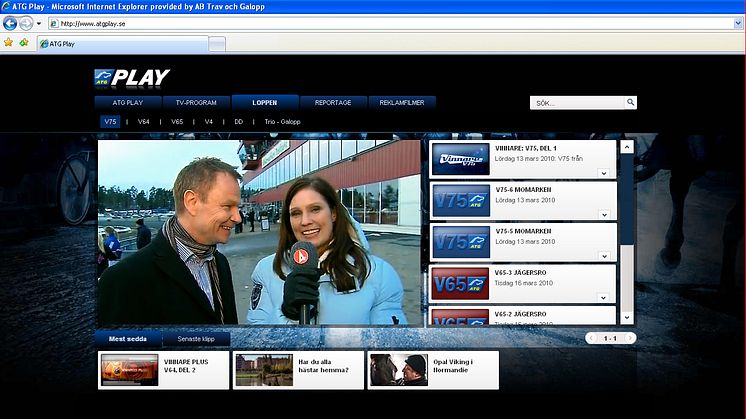This screenshot has width=746, height=419.
Task: Select the V4 sub-category
Action: coord(208,122)
